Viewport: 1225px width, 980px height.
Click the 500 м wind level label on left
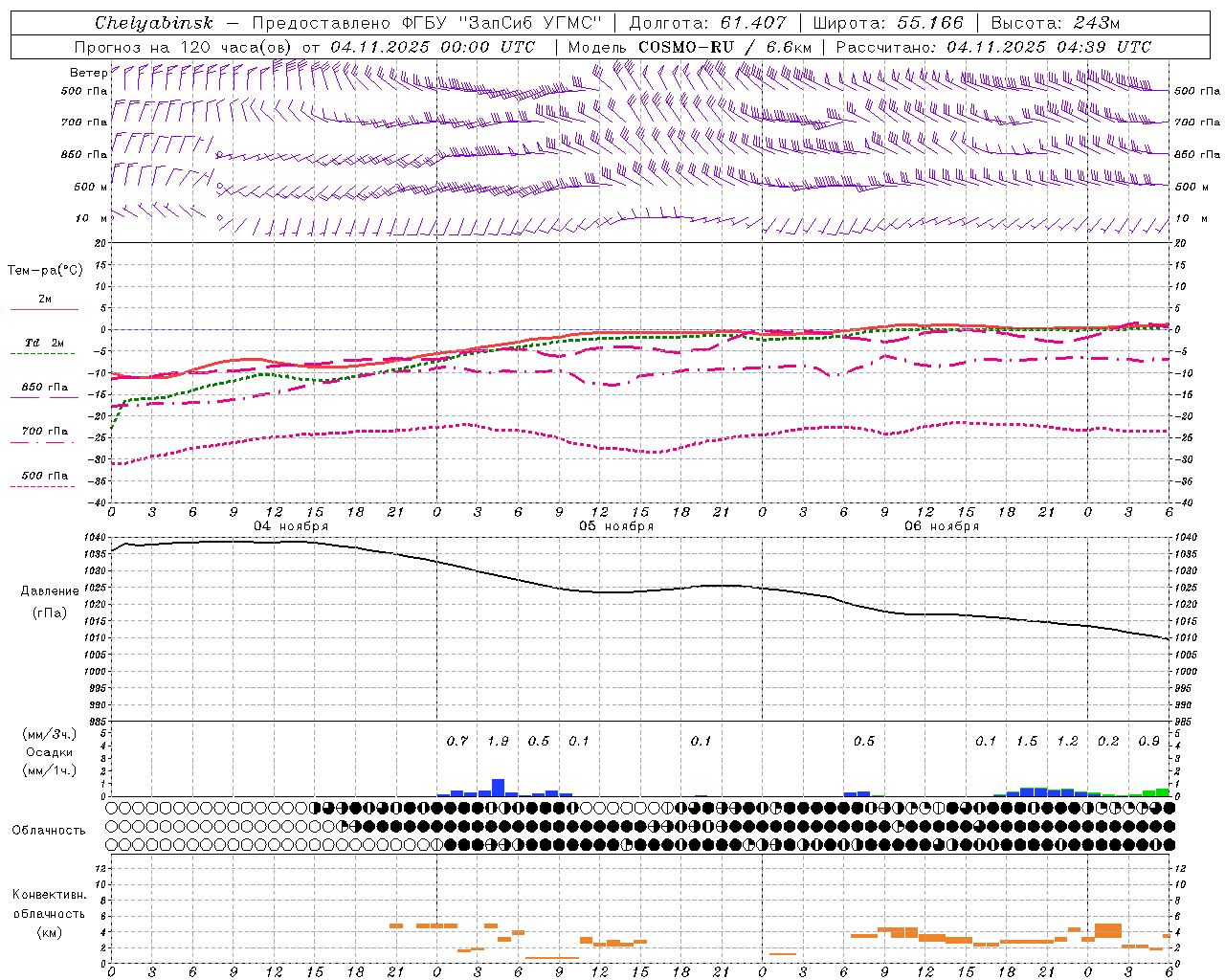pos(91,188)
